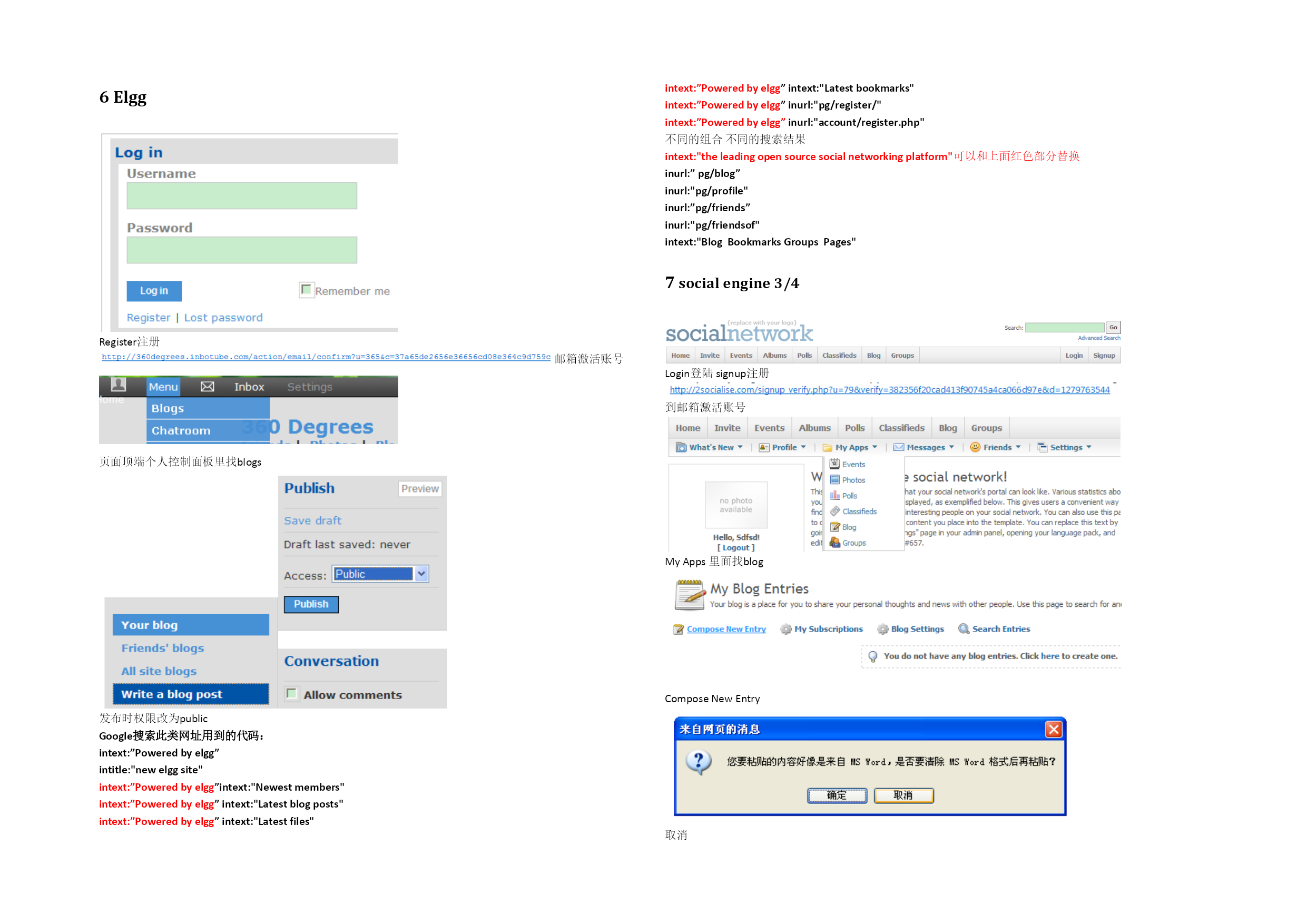
Task: Expand the Profile dropdown
Action: [x=782, y=447]
